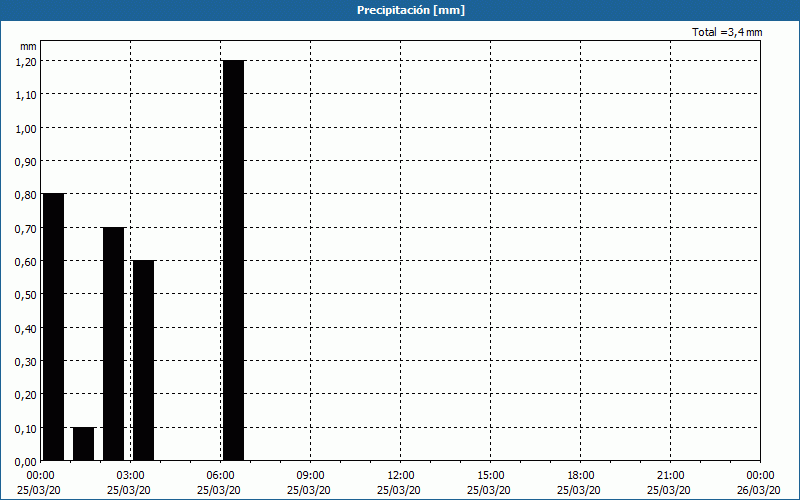Click the 18:00 time axis label
The image size is (800, 500).
581,476
